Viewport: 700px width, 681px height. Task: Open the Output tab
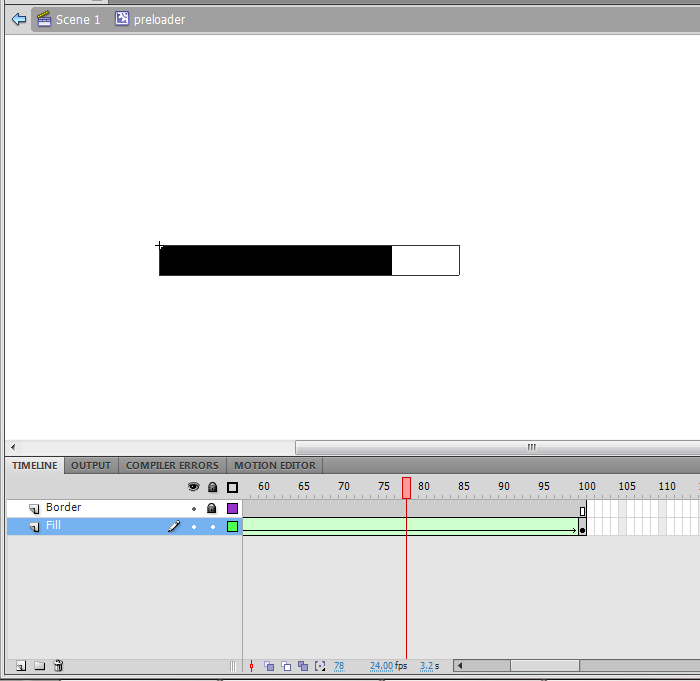pyautogui.click(x=91, y=465)
